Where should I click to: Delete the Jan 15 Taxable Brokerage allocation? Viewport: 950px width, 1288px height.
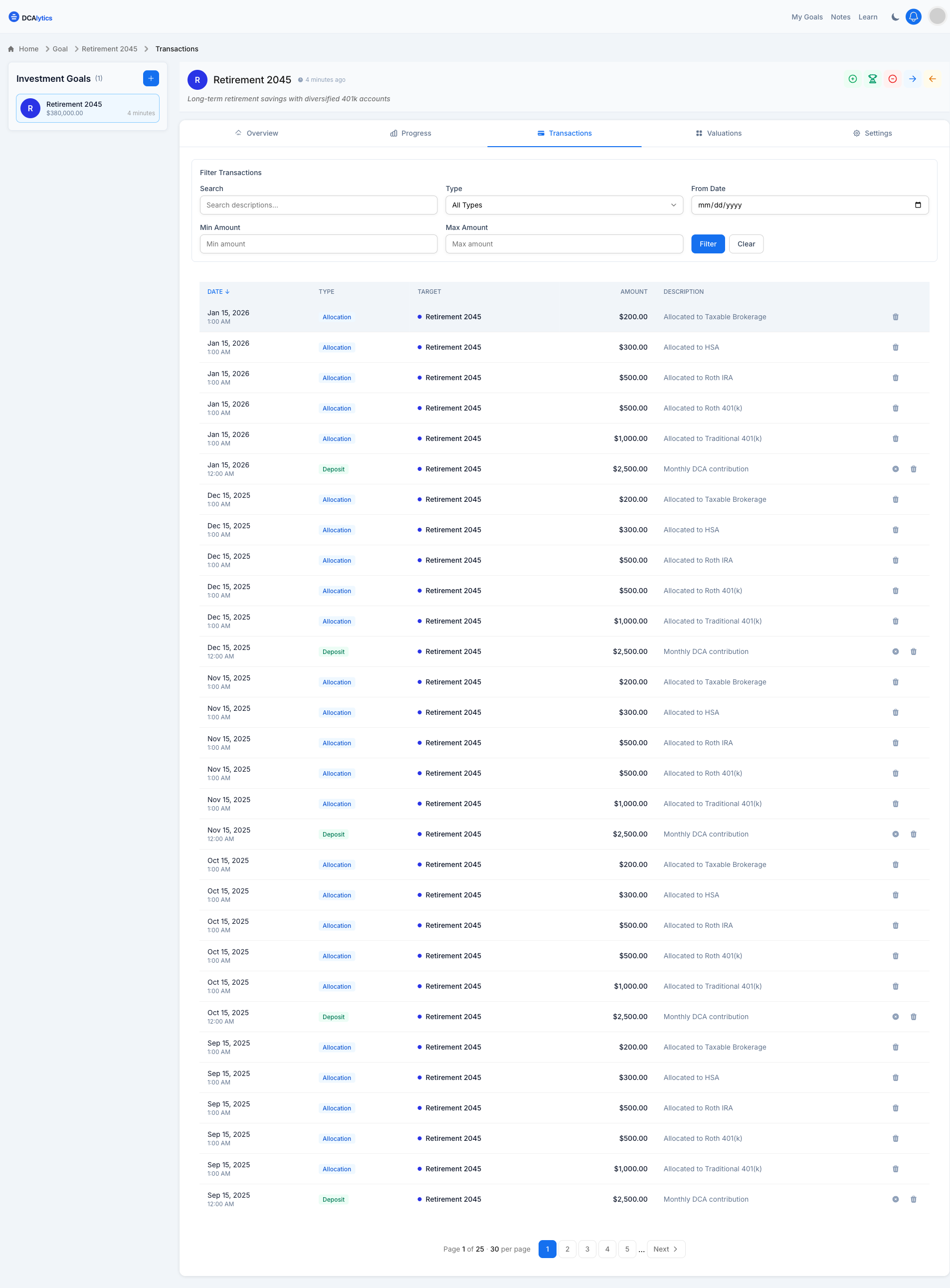tap(895, 316)
